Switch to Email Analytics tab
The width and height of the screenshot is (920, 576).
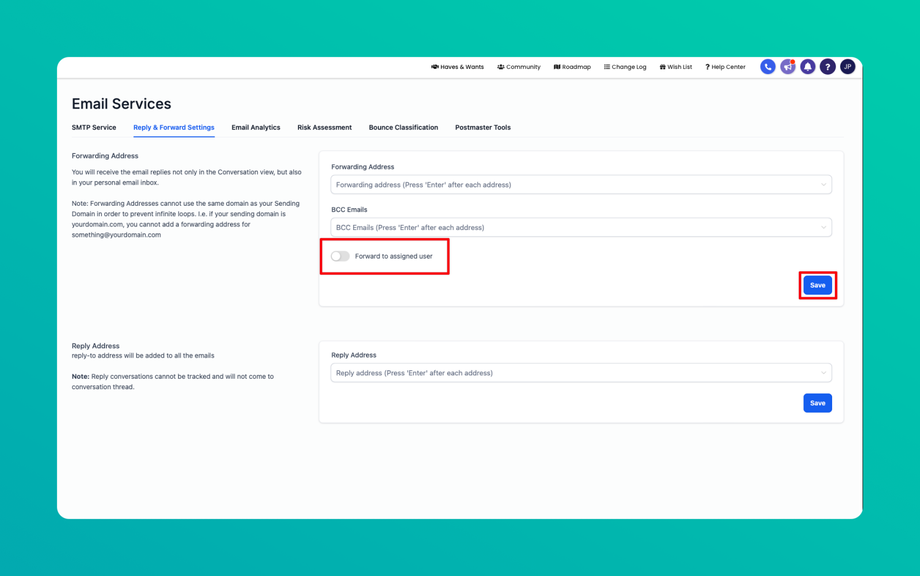pos(256,127)
